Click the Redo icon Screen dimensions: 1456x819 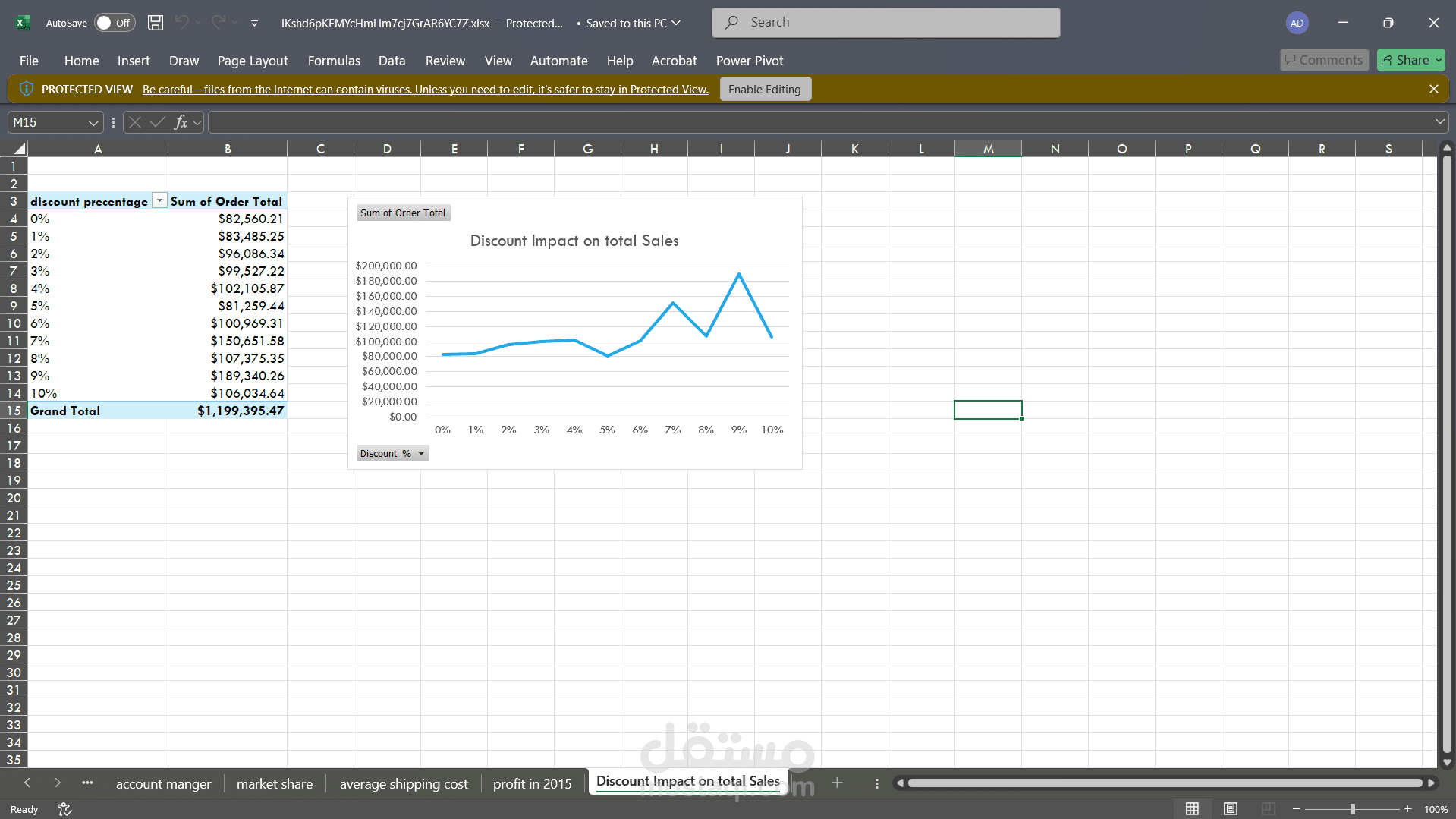tap(219, 23)
